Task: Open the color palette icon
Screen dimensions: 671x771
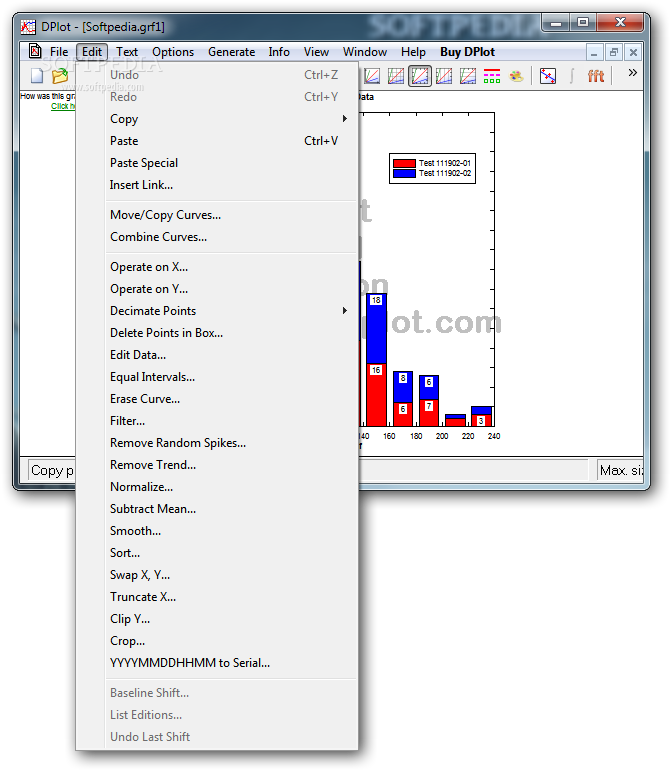Action: coord(516,76)
